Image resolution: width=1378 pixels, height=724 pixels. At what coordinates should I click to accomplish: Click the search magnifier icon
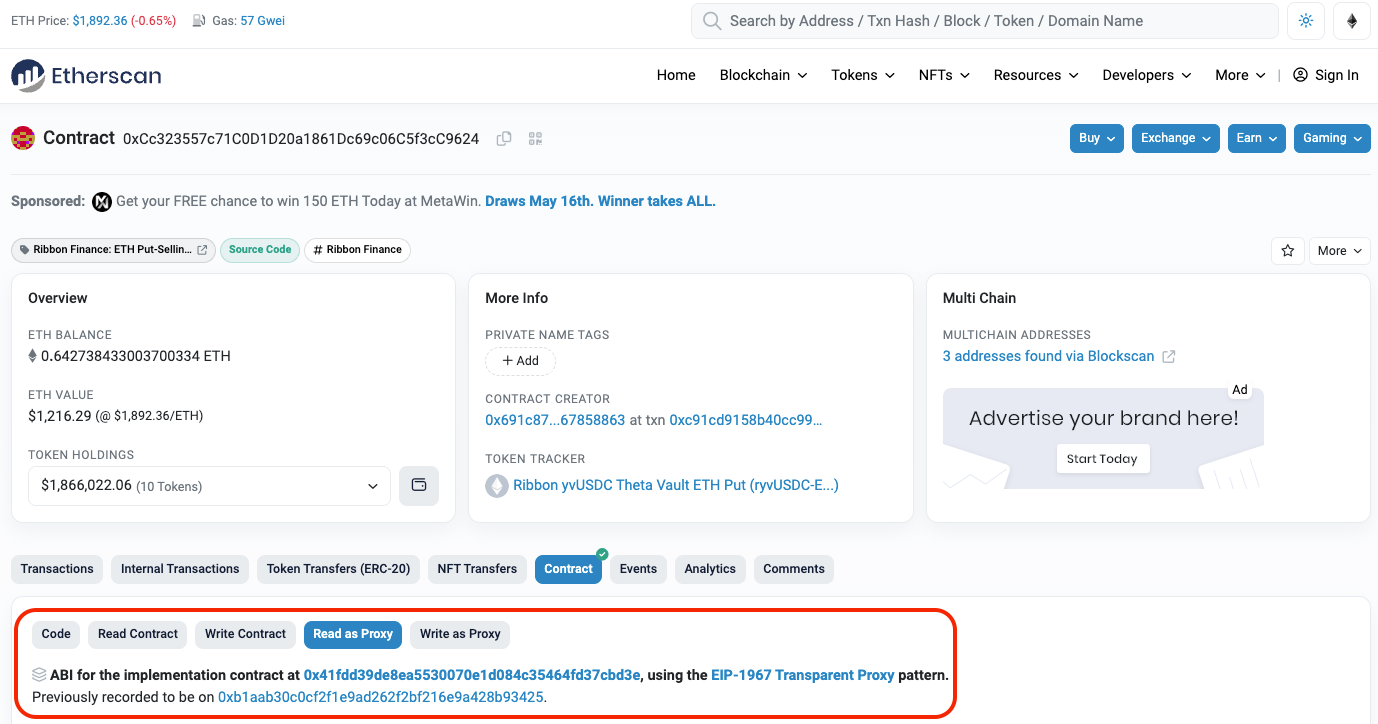coord(712,21)
